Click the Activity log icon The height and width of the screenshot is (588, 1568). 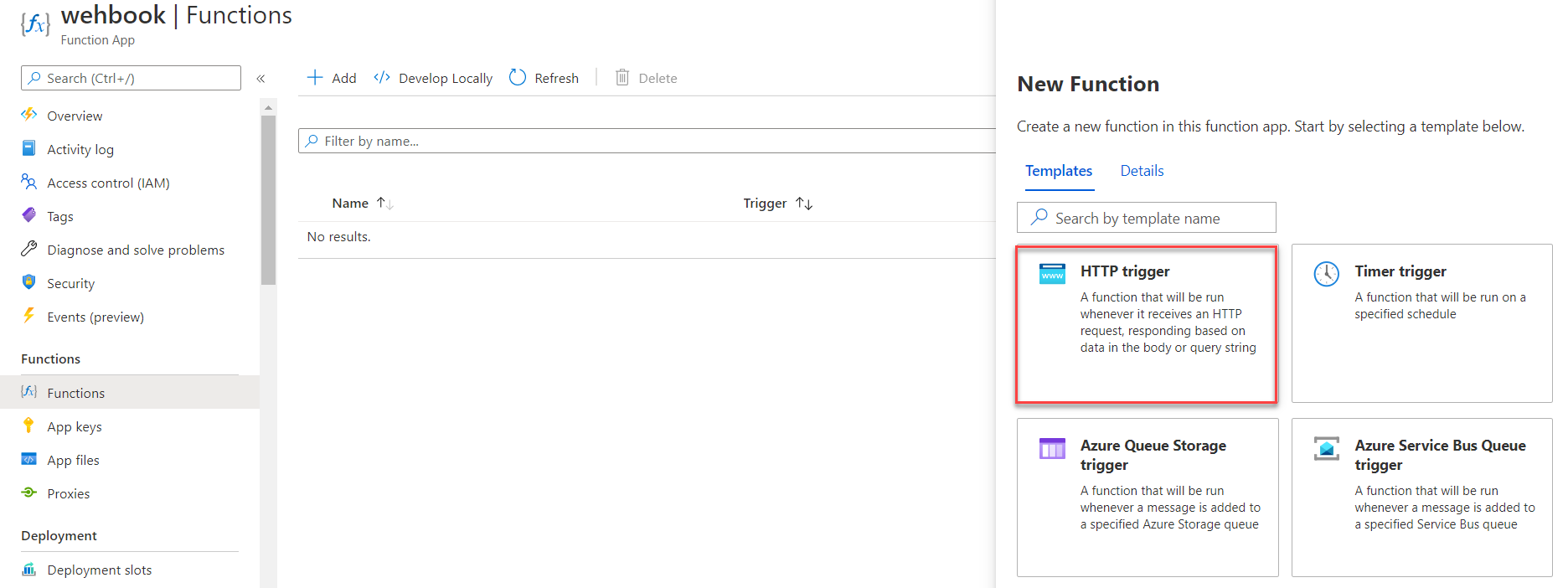pos(28,148)
